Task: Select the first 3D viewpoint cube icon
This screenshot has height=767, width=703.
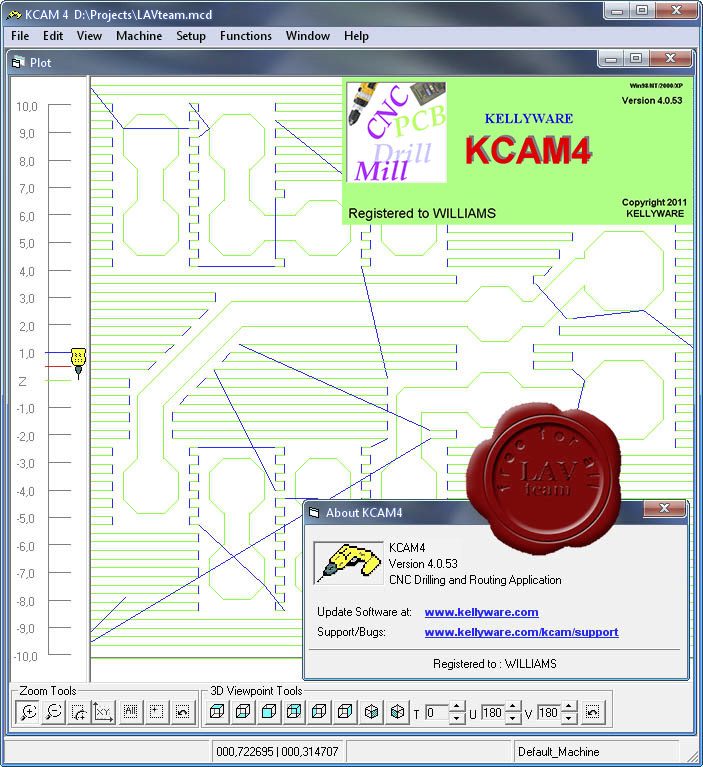Action: 217,712
